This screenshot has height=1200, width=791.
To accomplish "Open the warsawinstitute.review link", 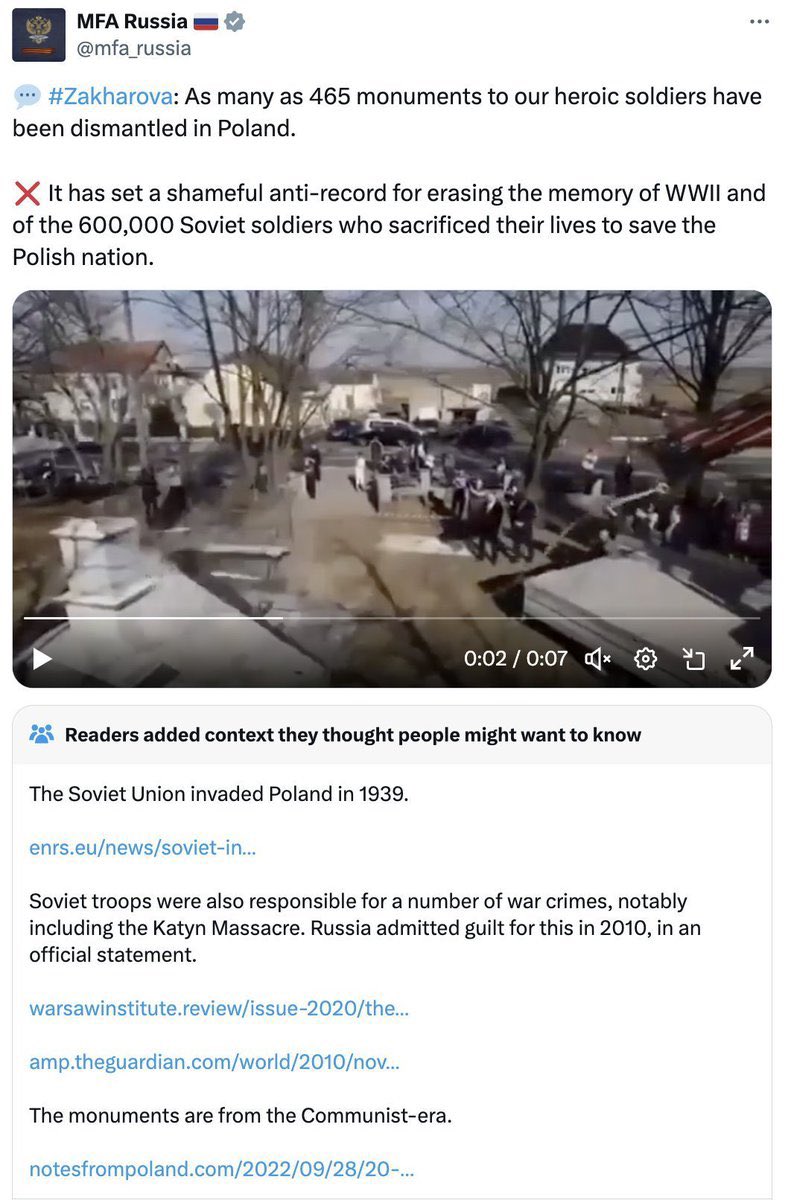I will pos(219,1008).
